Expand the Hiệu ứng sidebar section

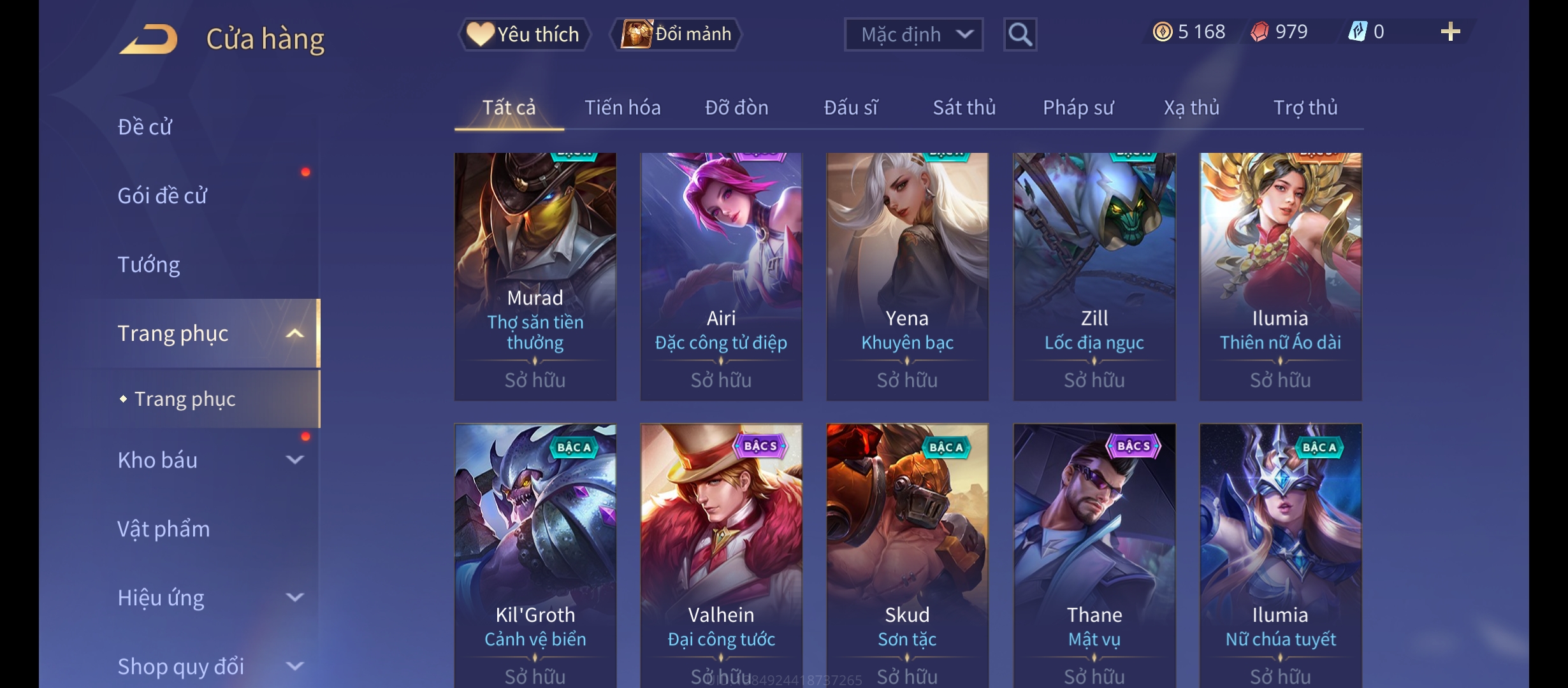294,597
